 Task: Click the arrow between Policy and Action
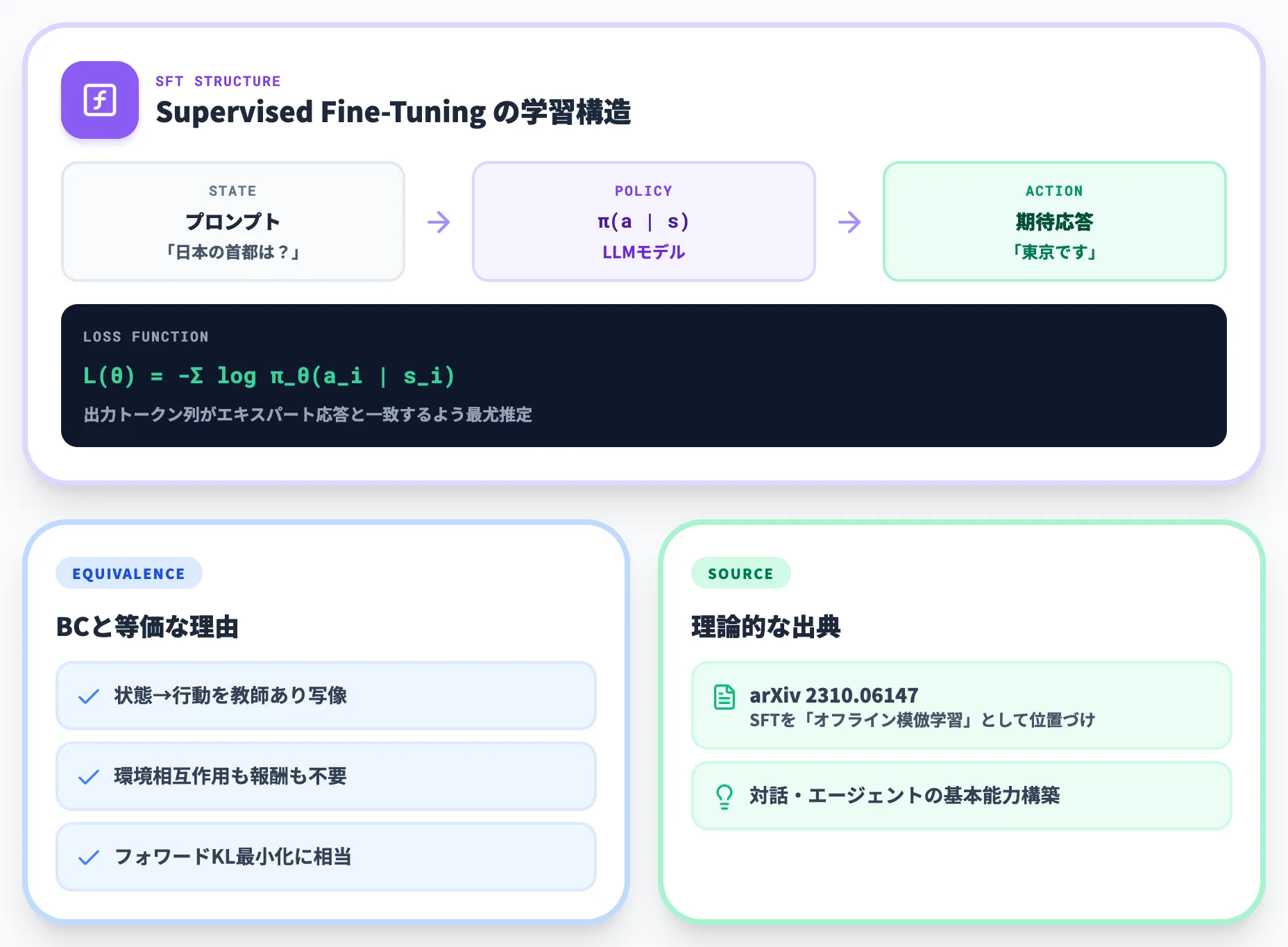coord(849,222)
